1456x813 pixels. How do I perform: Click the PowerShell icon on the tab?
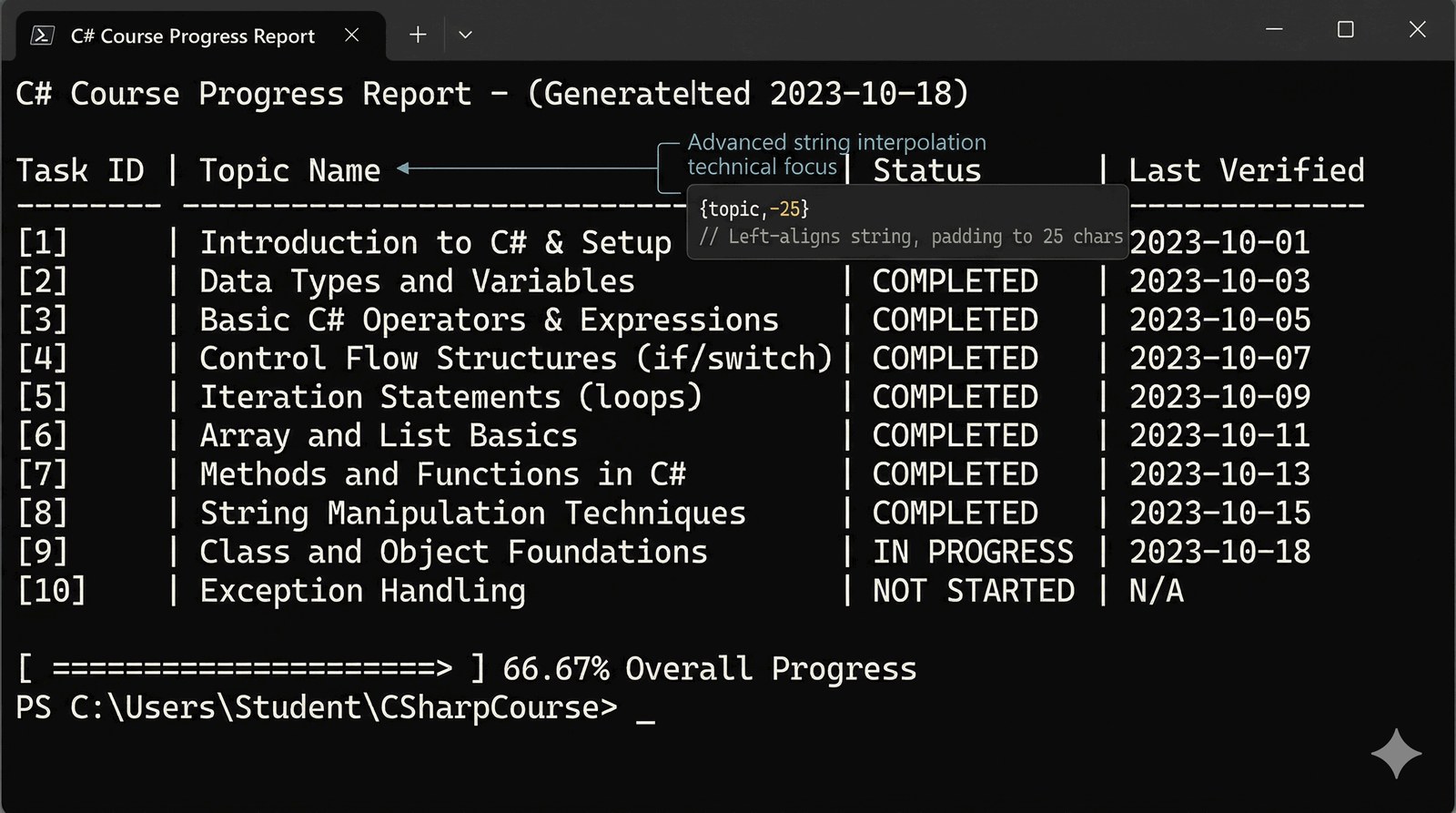42,36
